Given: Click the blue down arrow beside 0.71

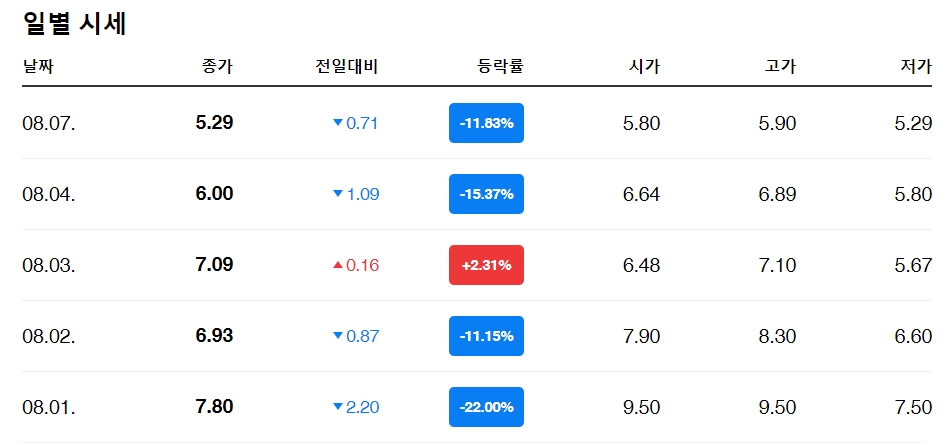Looking at the screenshot, I should (338, 123).
